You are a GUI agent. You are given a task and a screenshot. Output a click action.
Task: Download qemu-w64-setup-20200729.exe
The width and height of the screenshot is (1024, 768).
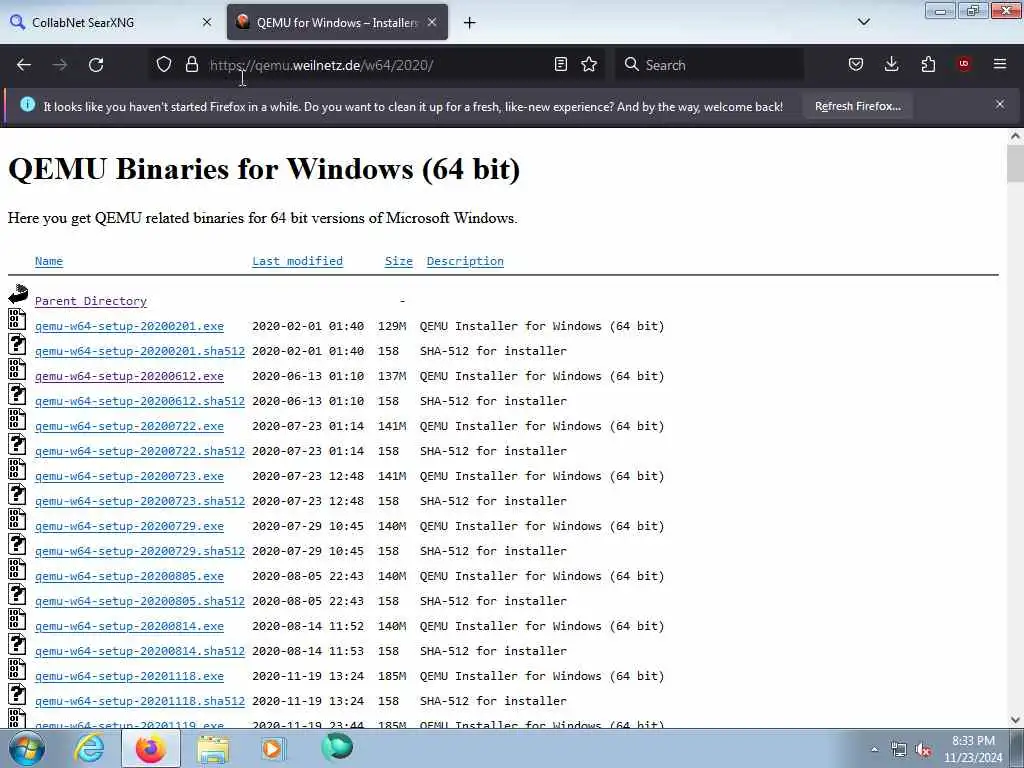pyautogui.click(x=129, y=526)
